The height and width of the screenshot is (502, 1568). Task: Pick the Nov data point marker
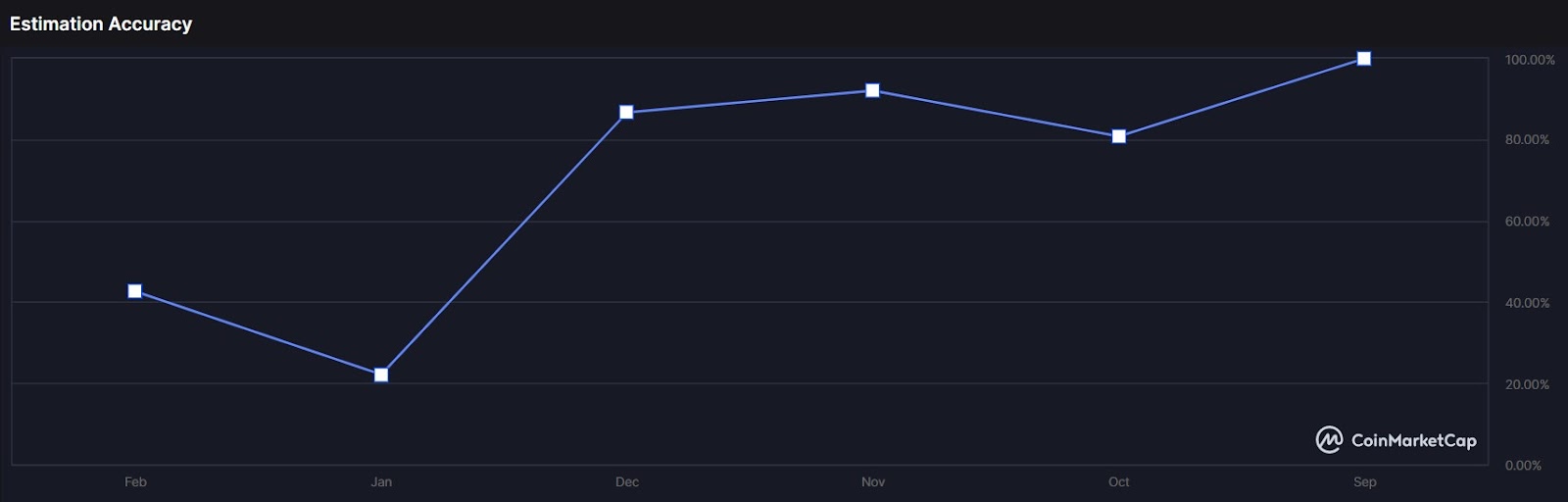pyautogui.click(x=872, y=90)
